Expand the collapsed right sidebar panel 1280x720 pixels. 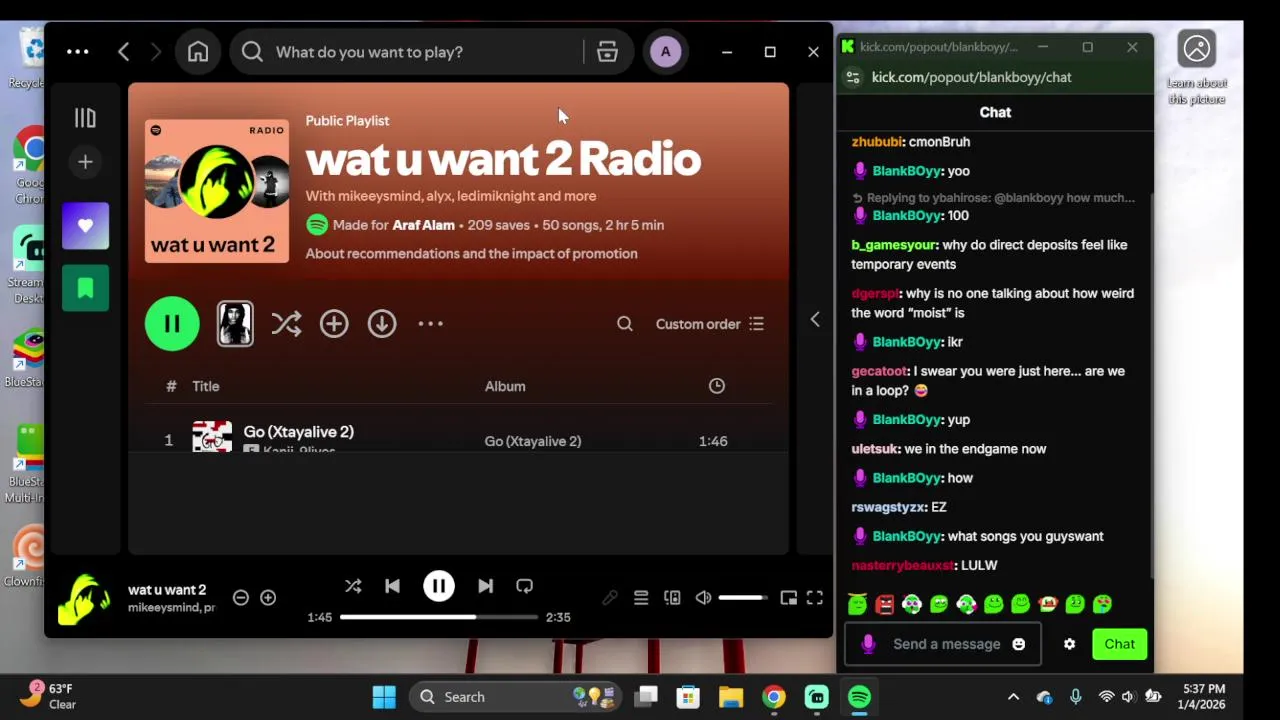coord(815,320)
